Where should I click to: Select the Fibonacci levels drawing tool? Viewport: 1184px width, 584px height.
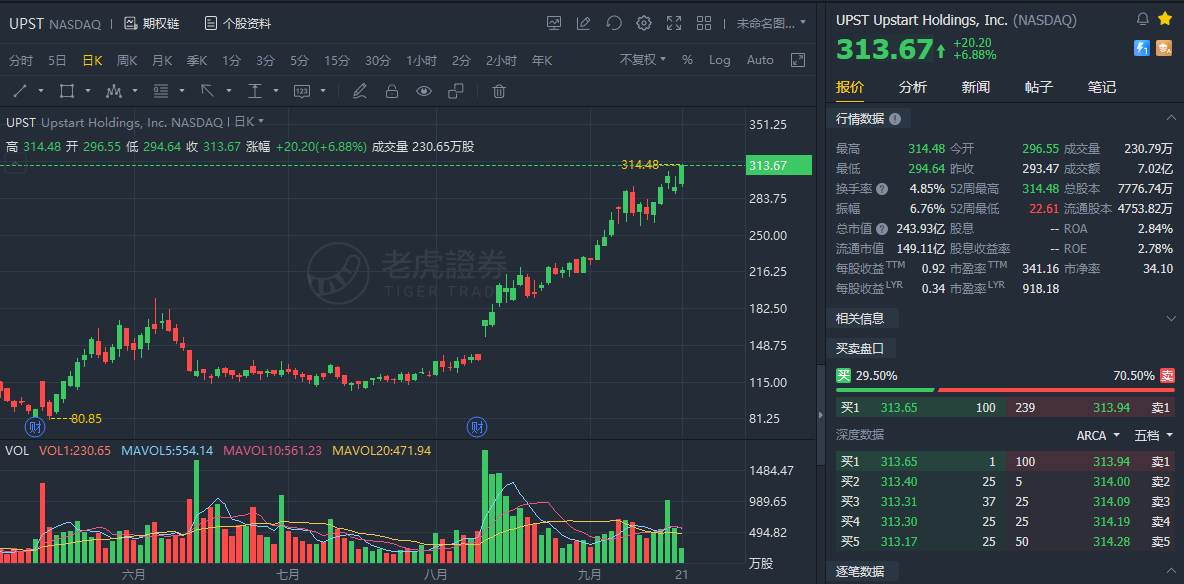[x=160, y=91]
